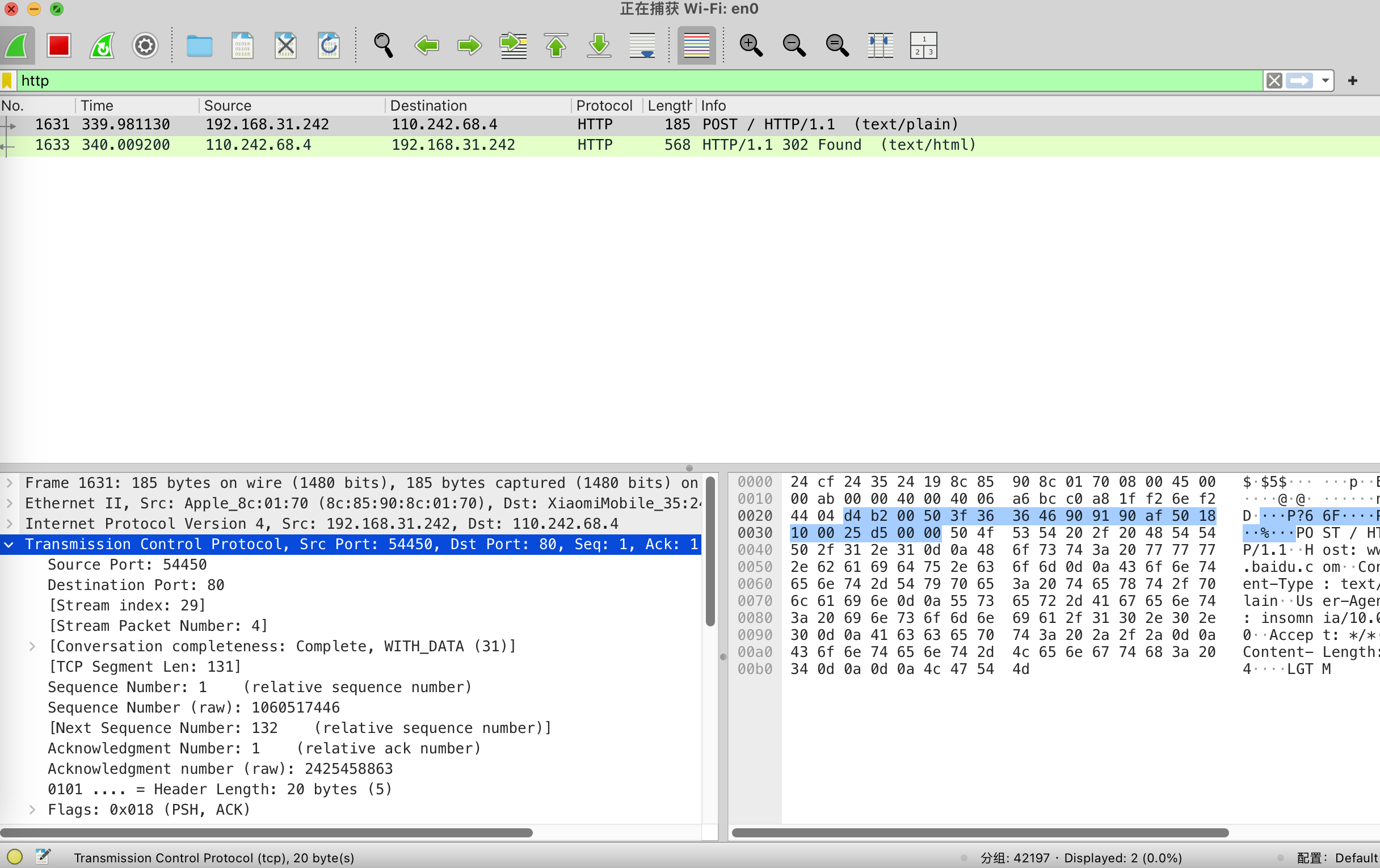Open display filter history dropdown
This screenshot has height=868, width=1380.
click(x=1325, y=81)
